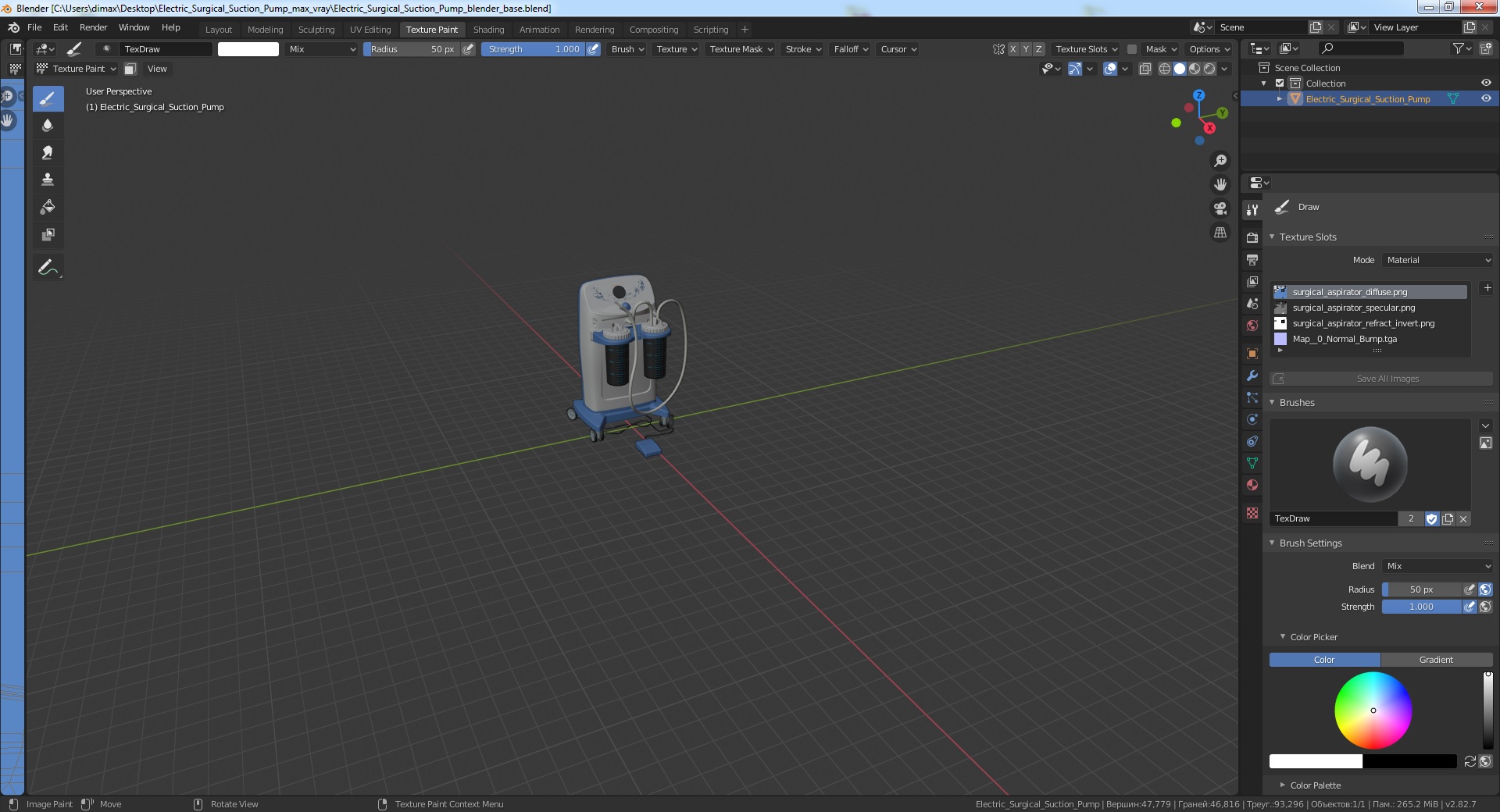
Task: Click the viewport pan hand icon
Action: [1220, 184]
